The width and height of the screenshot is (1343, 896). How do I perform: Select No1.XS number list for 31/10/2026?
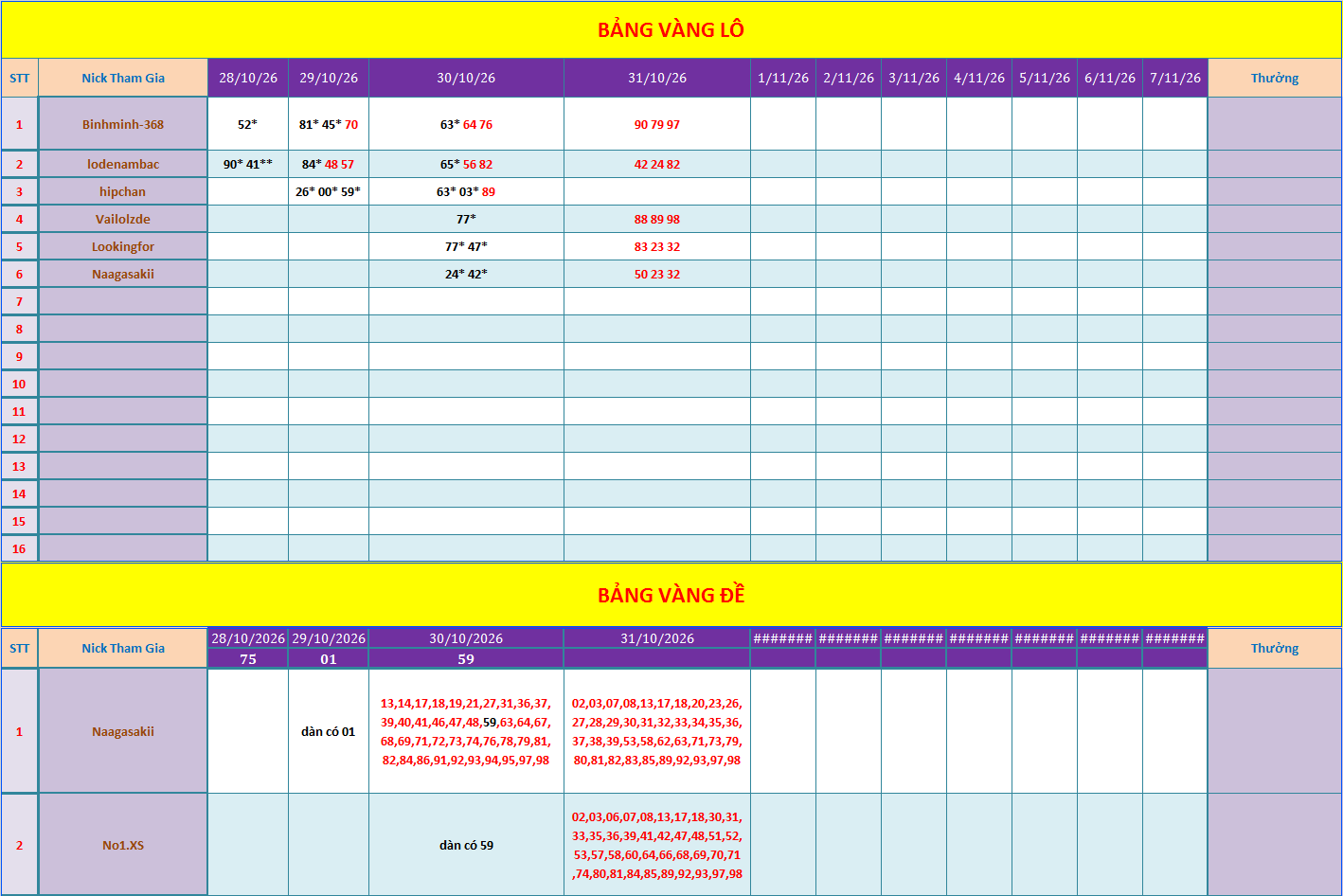click(x=657, y=845)
